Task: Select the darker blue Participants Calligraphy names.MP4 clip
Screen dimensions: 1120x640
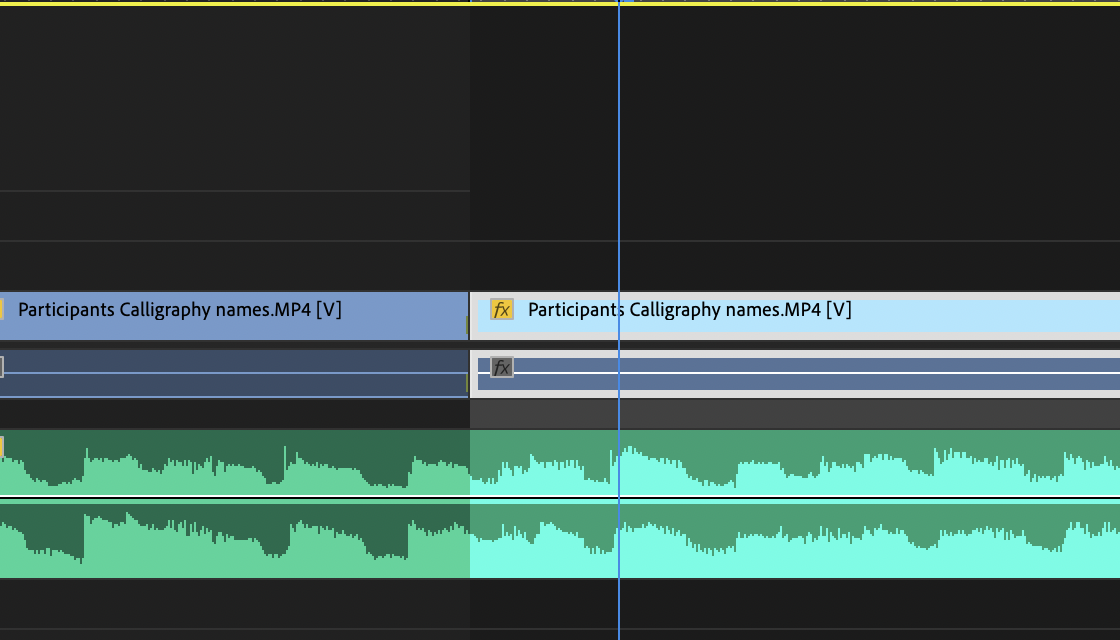Action: click(230, 310)
